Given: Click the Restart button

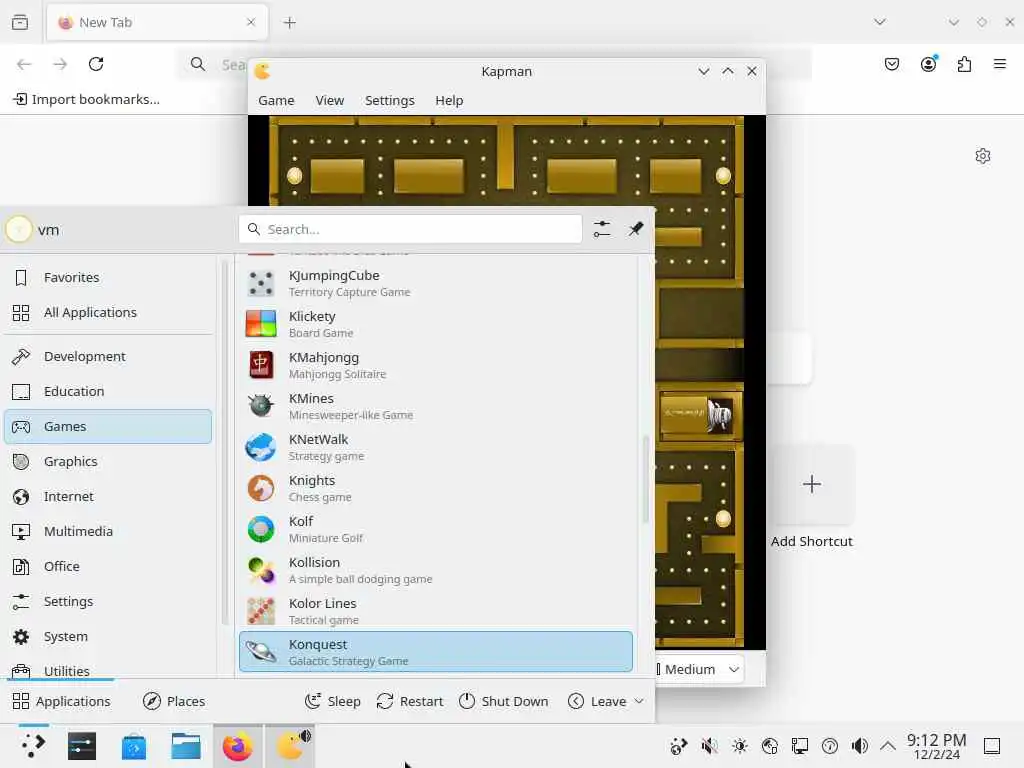Looking at the screenshot, I should 410,701.
